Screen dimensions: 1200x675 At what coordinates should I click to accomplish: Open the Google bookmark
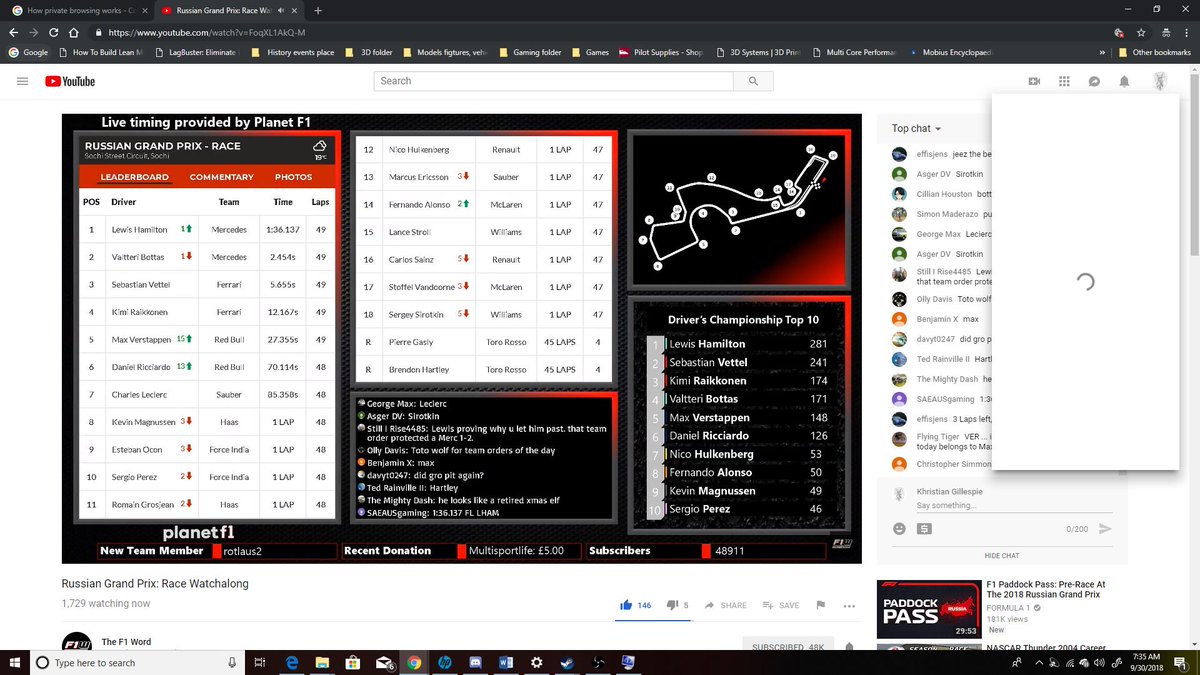click(29, 52)
